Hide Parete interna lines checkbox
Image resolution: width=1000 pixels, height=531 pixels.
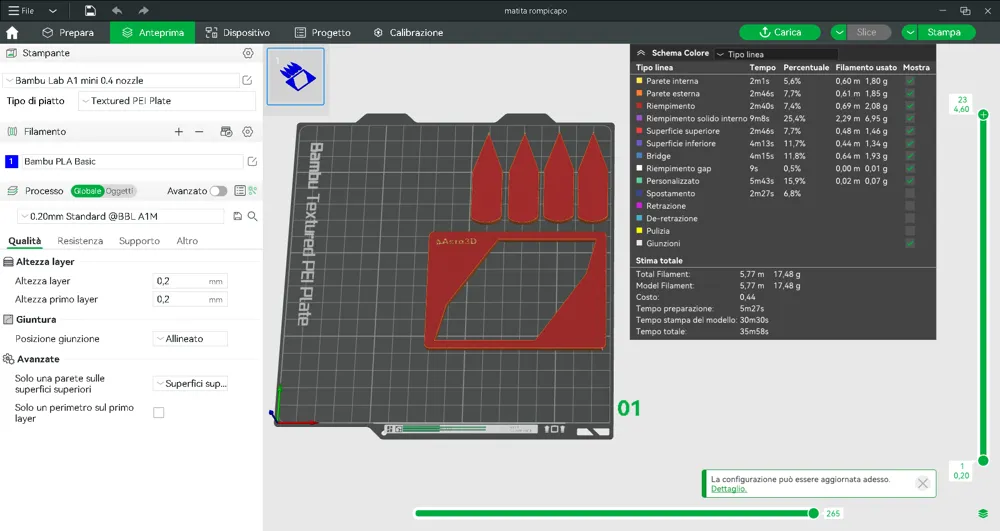pos(909,81)
